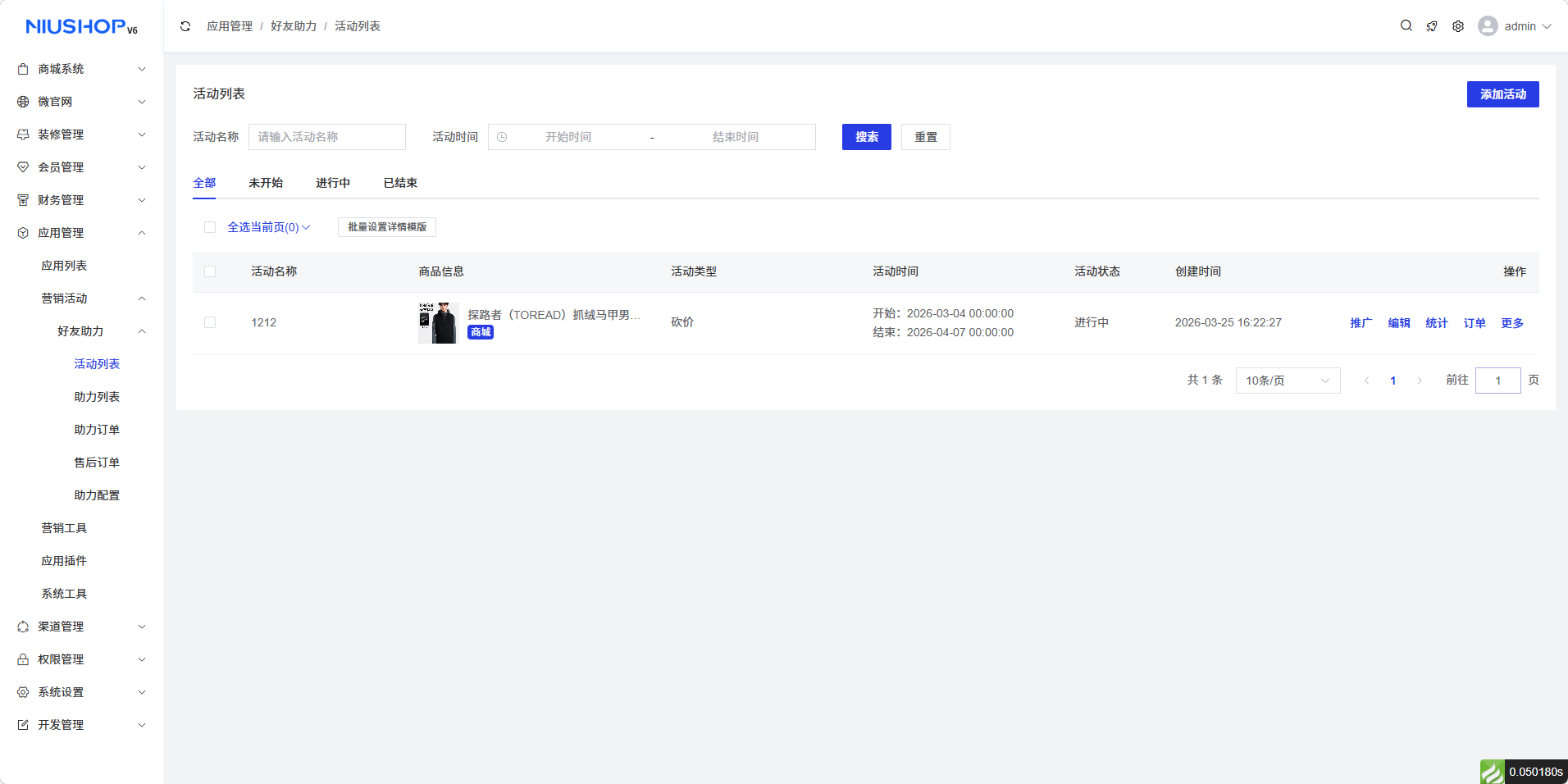Click the NIUSHOP logo

(x=81, y=27)
